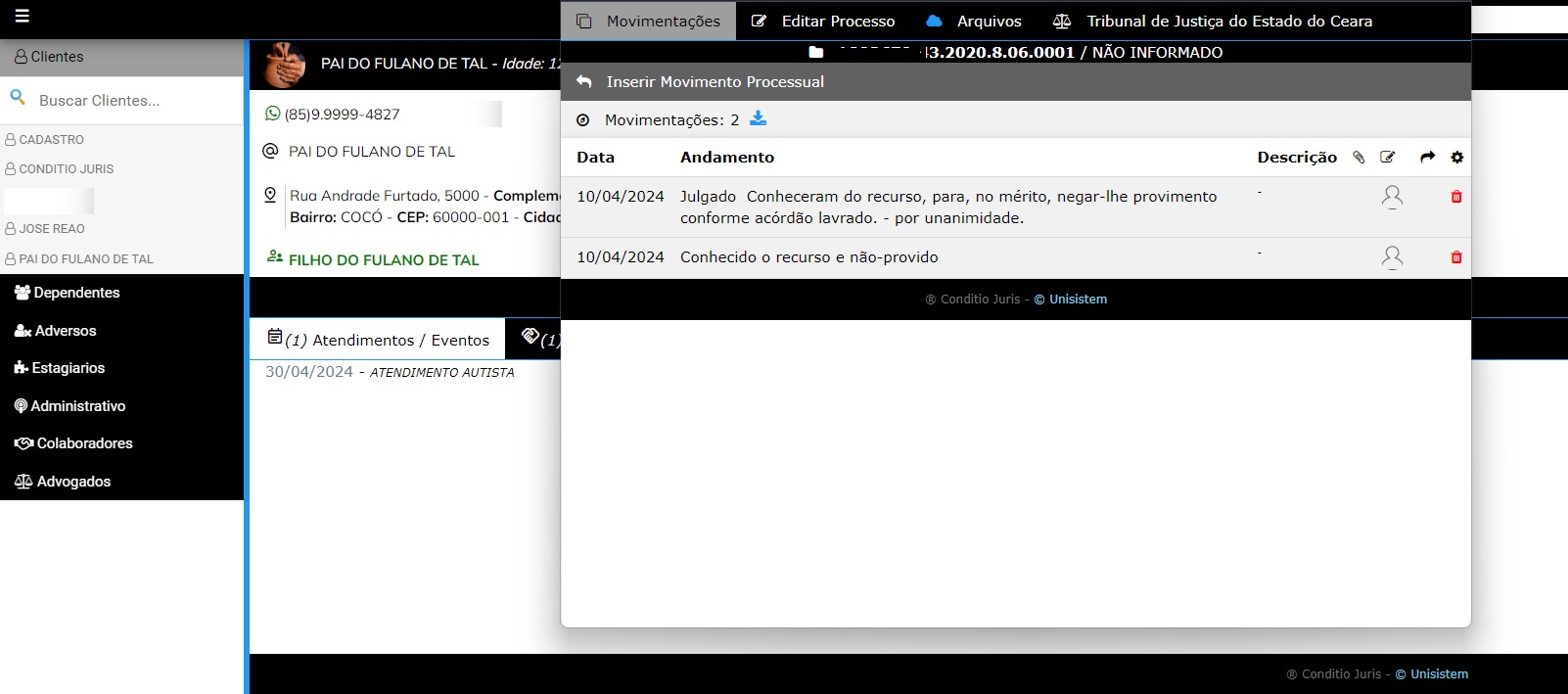Select the Conhecido o recurso e não-provido text
The image size is (1568, 694).
pos(808,257)
